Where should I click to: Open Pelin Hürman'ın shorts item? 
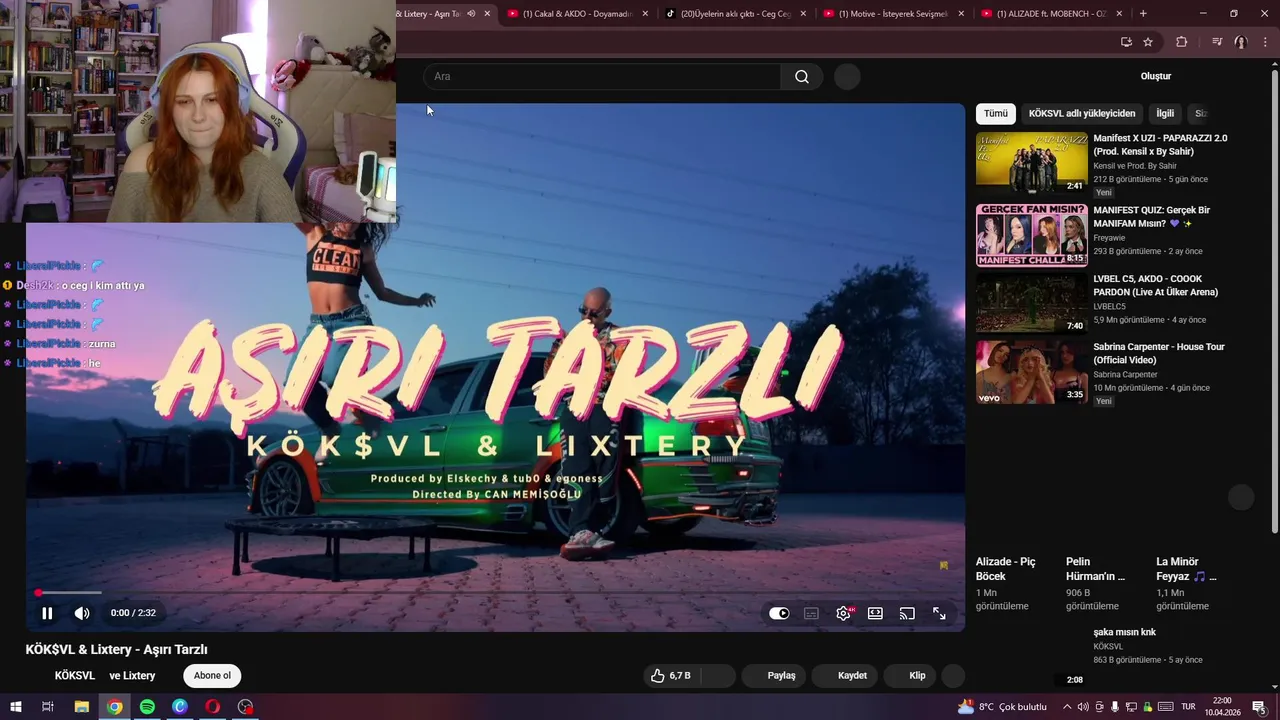coord(1098,584)
